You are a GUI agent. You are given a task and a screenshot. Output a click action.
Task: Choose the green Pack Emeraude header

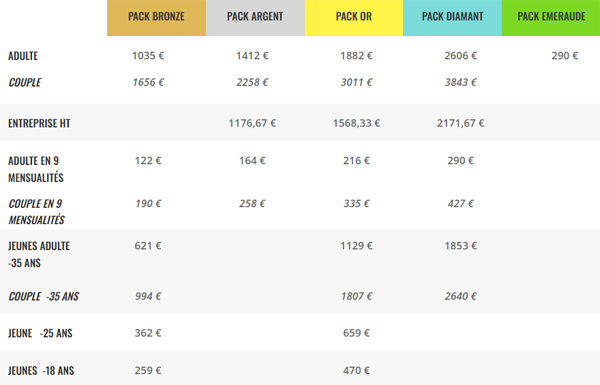[x=551, y=18]
